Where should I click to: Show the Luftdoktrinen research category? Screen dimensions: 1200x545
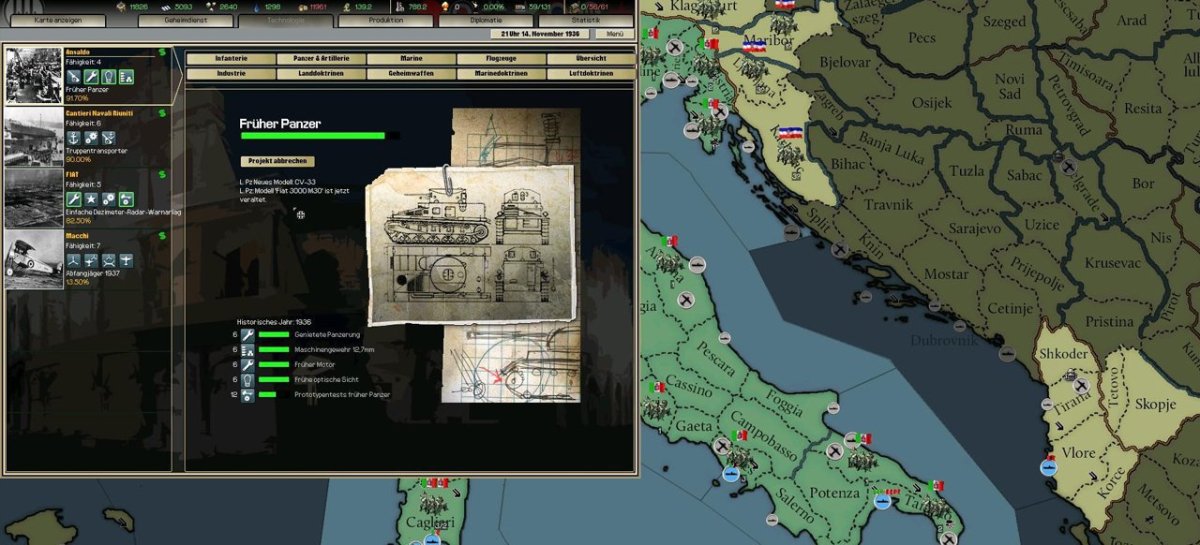(590, 74)
